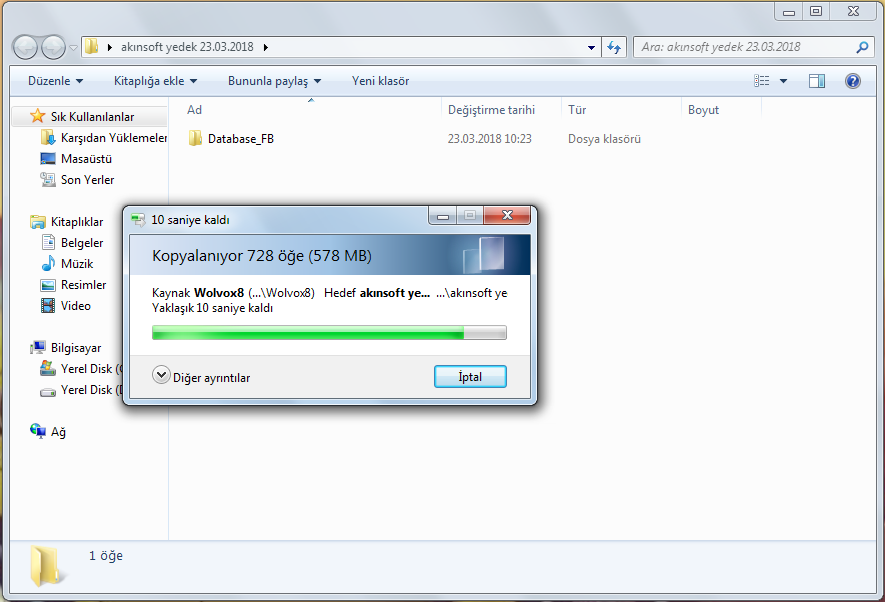Open the address bar history dropdown
This screenshot has height=602, width=885.
pos(591,47)
